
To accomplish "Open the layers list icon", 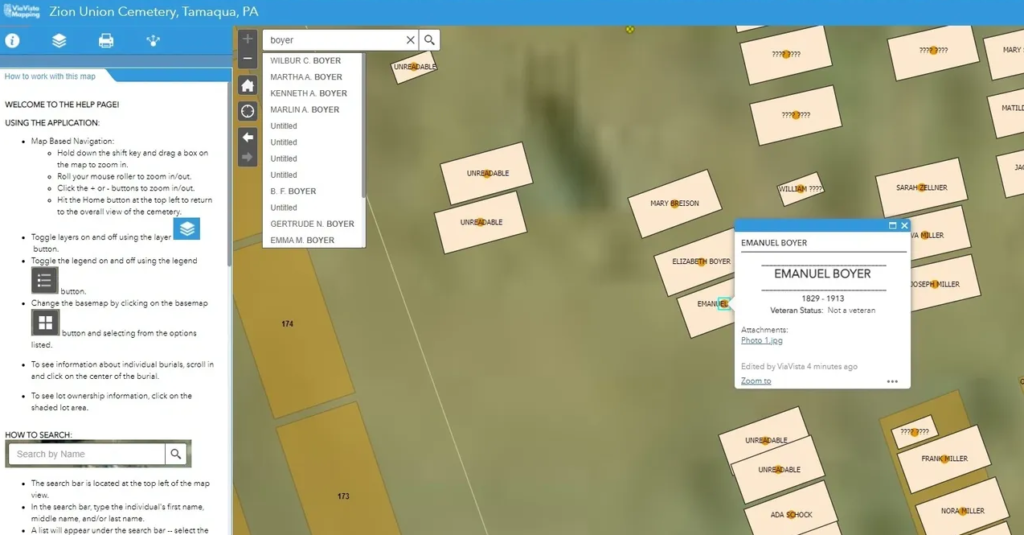I will (59, 41).
